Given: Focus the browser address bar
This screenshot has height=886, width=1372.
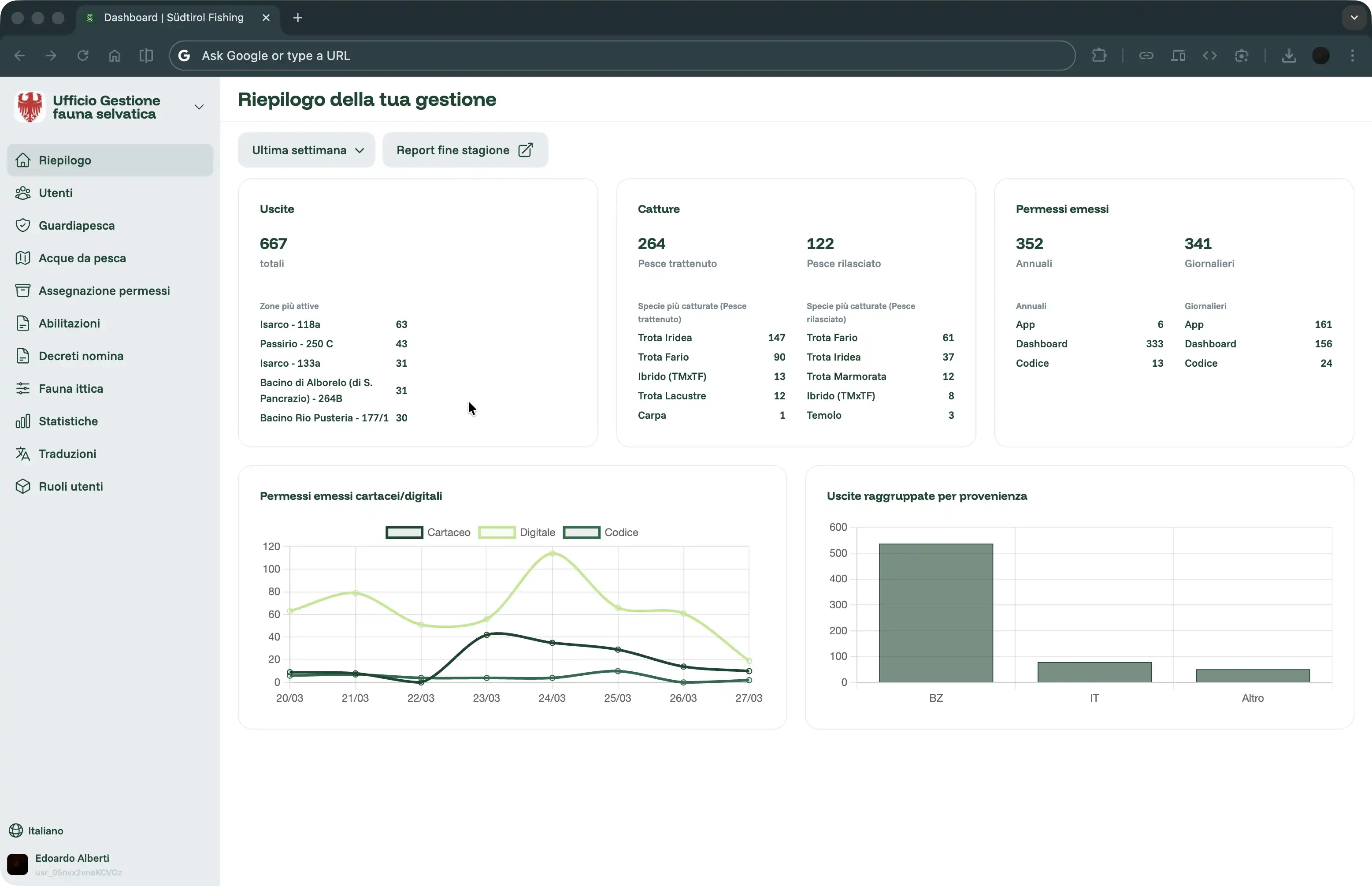Looking at the screenshot, I should click(x=621, y=56).
